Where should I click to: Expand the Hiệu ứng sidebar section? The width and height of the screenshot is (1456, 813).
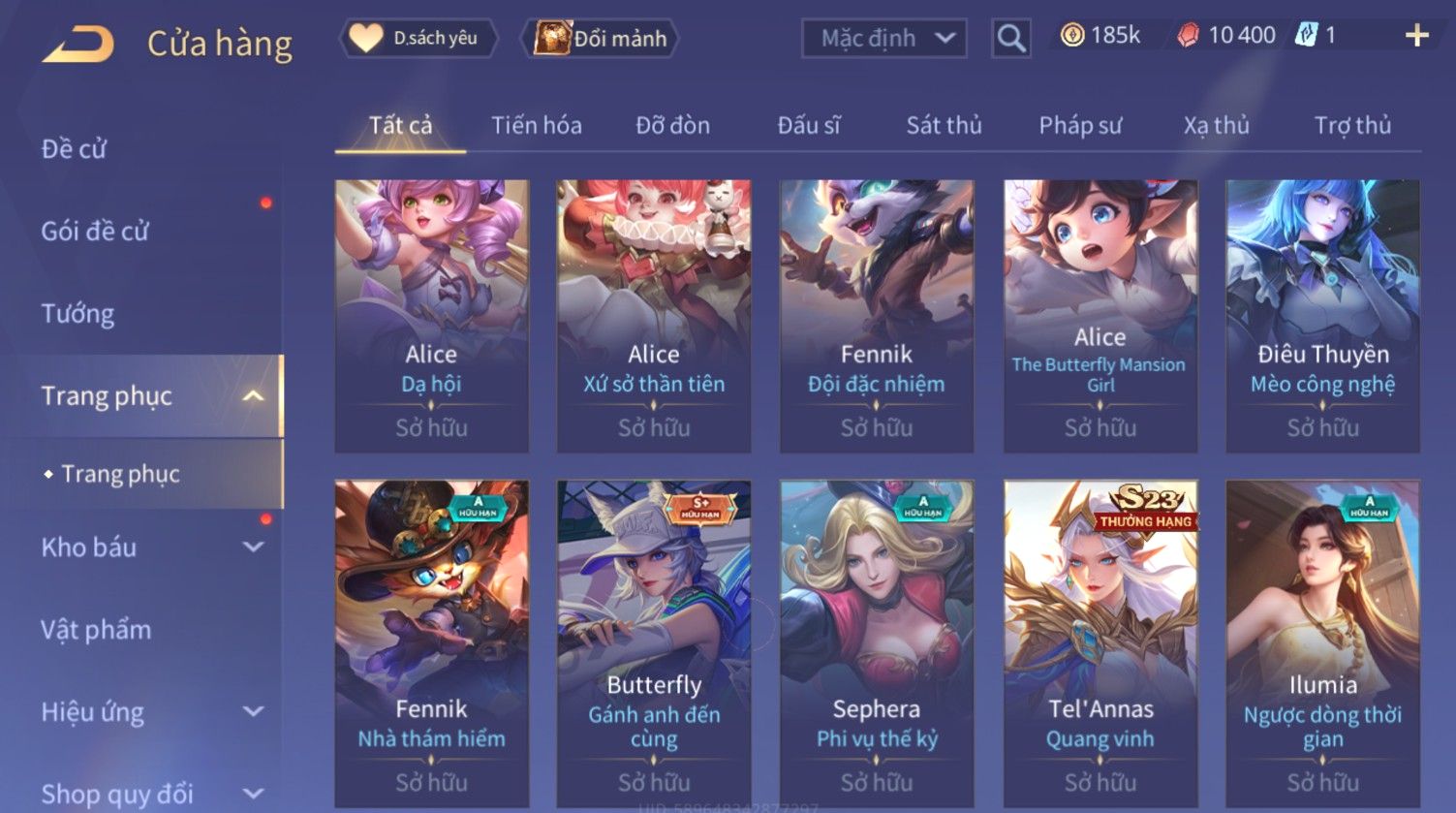(253, 712)
